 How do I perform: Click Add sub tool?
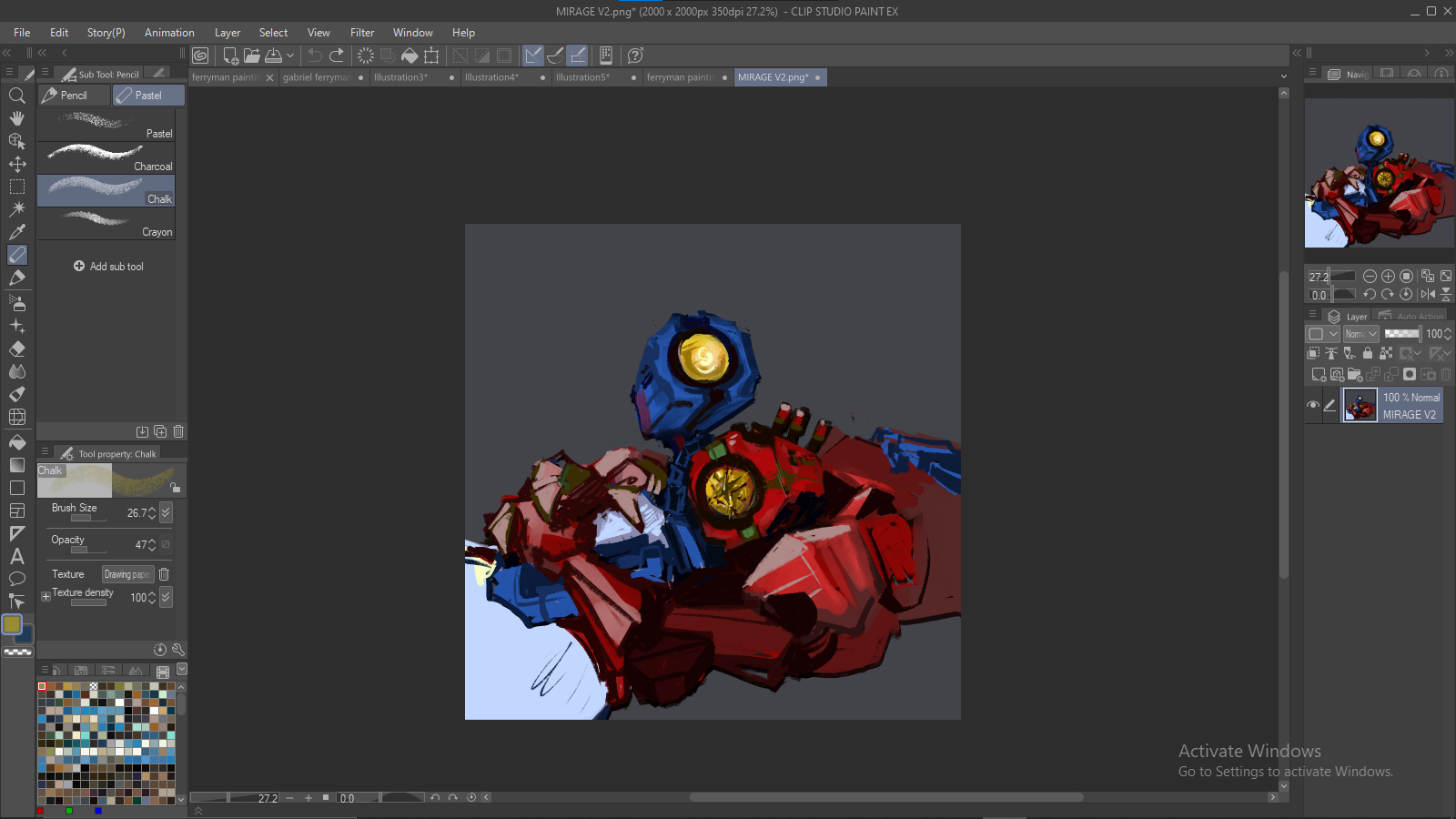(108, 267)
